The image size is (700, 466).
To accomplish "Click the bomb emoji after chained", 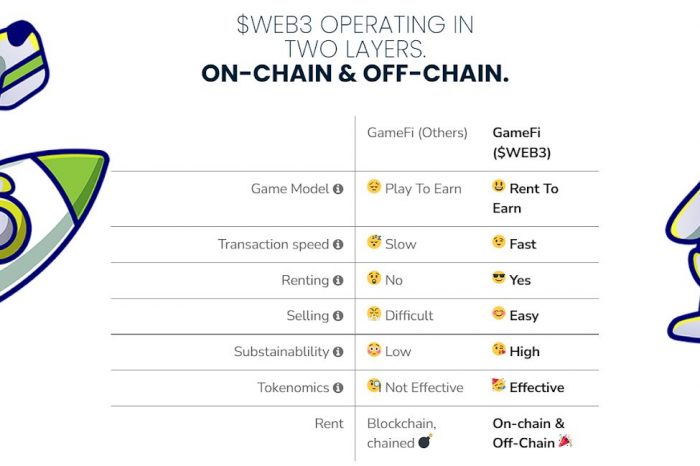I will [x=425, y=441].
